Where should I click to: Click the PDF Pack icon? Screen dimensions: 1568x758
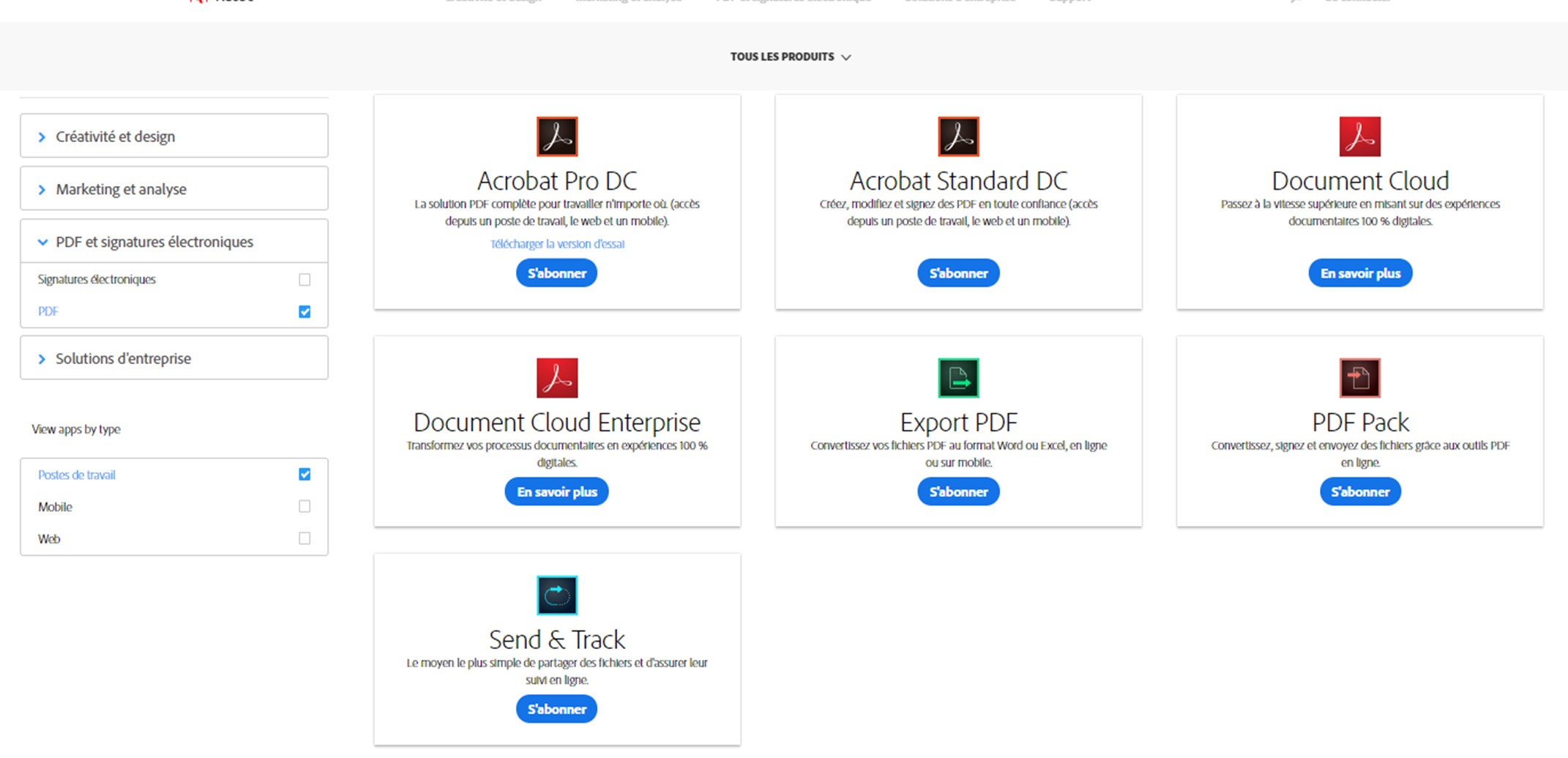coord(1360,378)
